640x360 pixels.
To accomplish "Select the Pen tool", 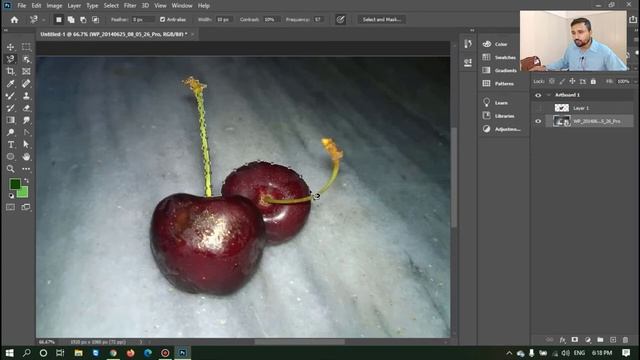I will [26, 132].
